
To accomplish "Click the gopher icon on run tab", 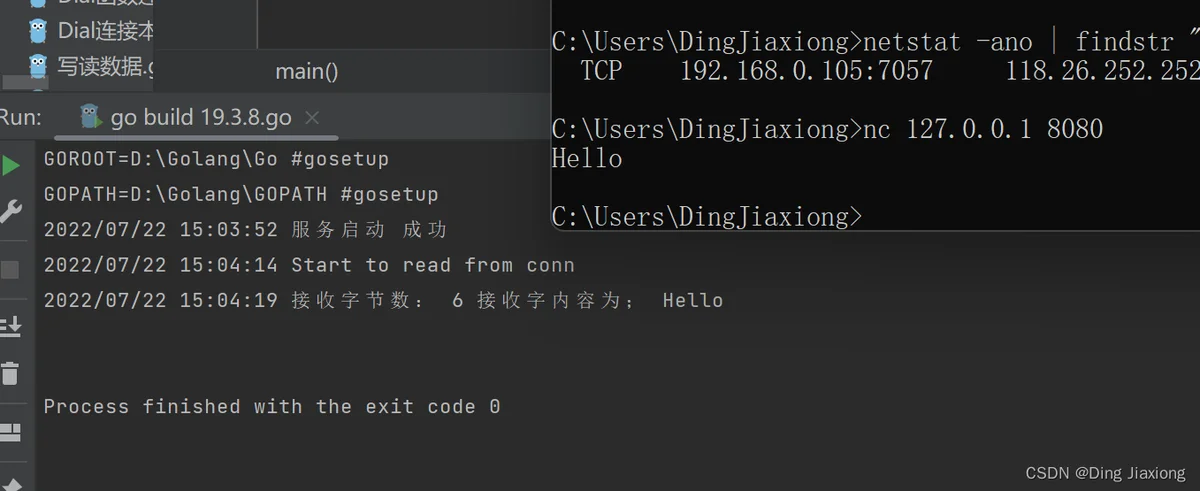I will tap(90, 117).
